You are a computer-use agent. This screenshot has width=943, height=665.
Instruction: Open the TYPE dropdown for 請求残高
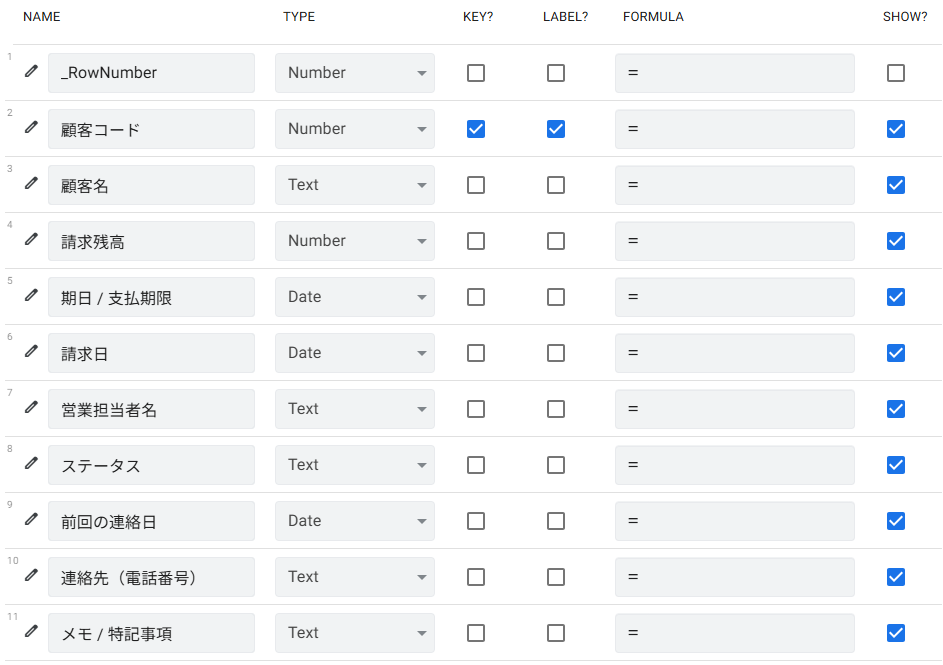click(x=354, y=240)
